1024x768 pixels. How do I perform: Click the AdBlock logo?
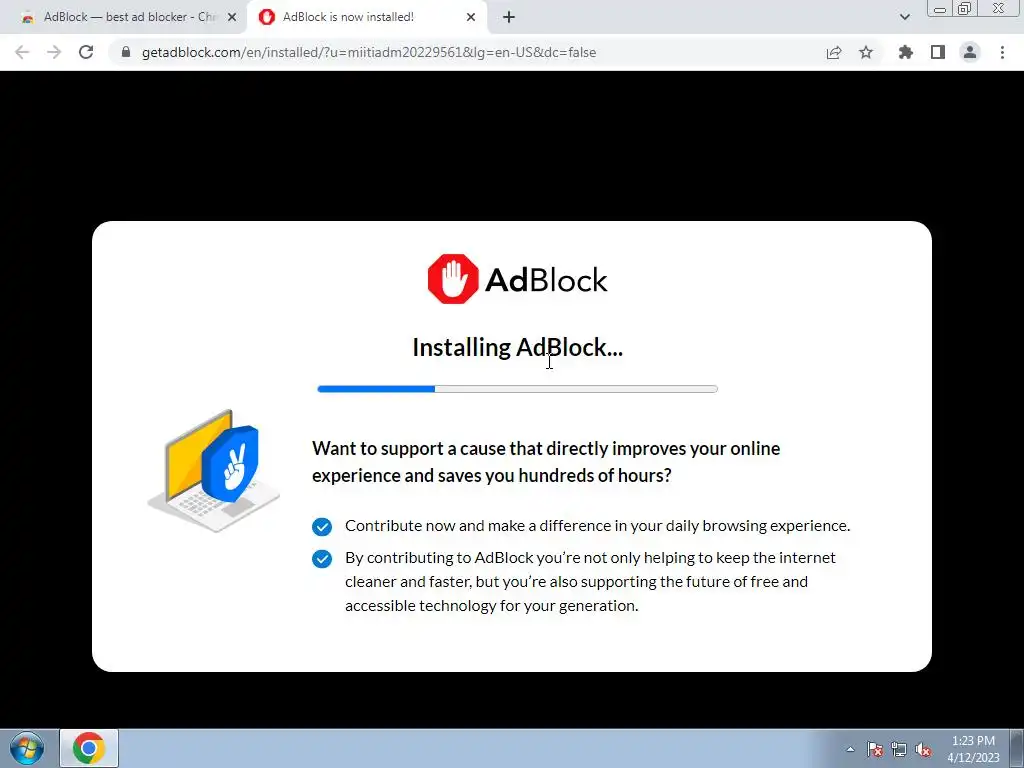click(x=518, y=279)
